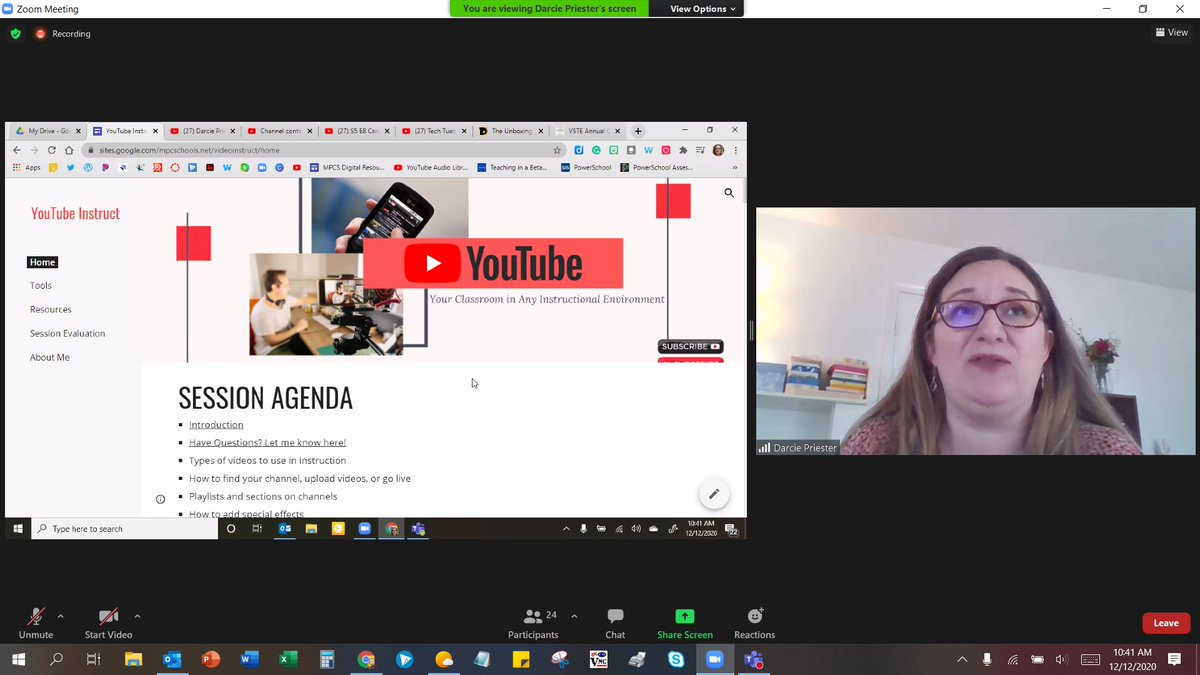Switch to the Zoom taskbar icon
This screenshot has width=1200, height=675.
(715, 660)
